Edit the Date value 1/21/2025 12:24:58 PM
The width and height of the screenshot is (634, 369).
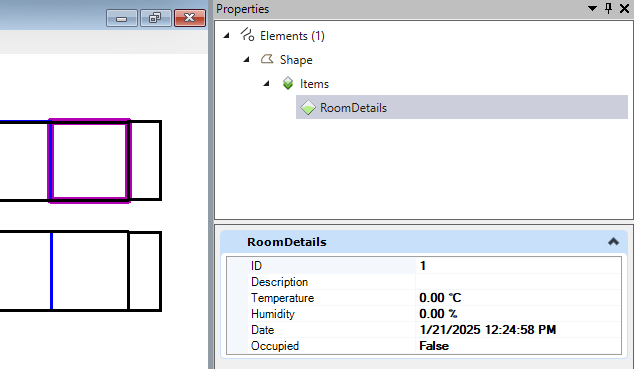518,330
